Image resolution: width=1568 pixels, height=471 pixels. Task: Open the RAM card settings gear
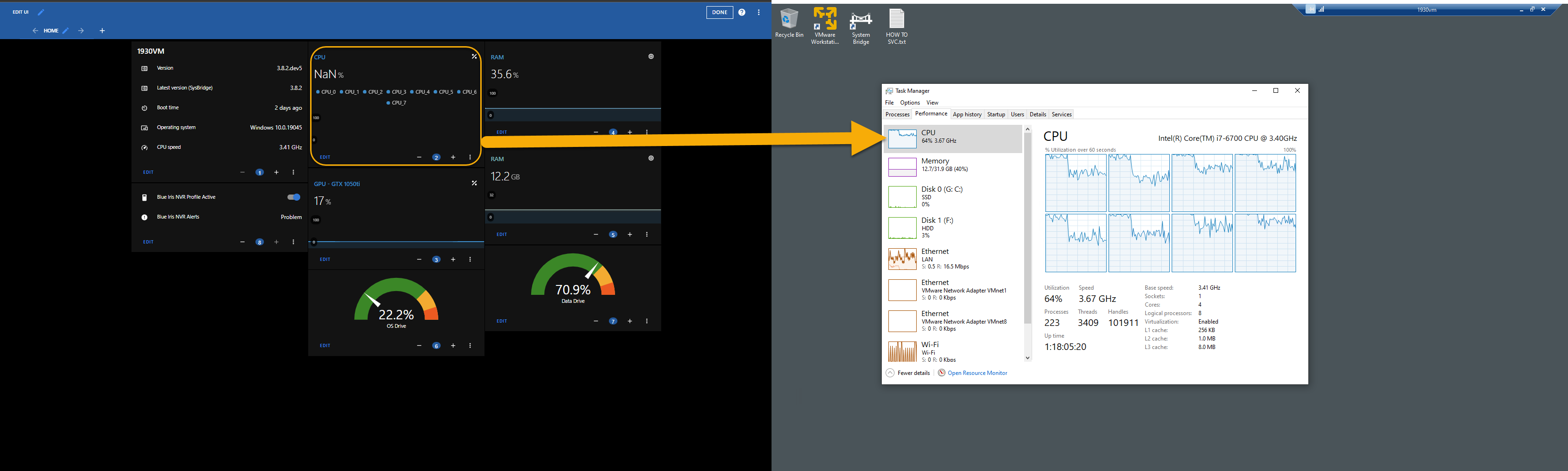point(651,56)
